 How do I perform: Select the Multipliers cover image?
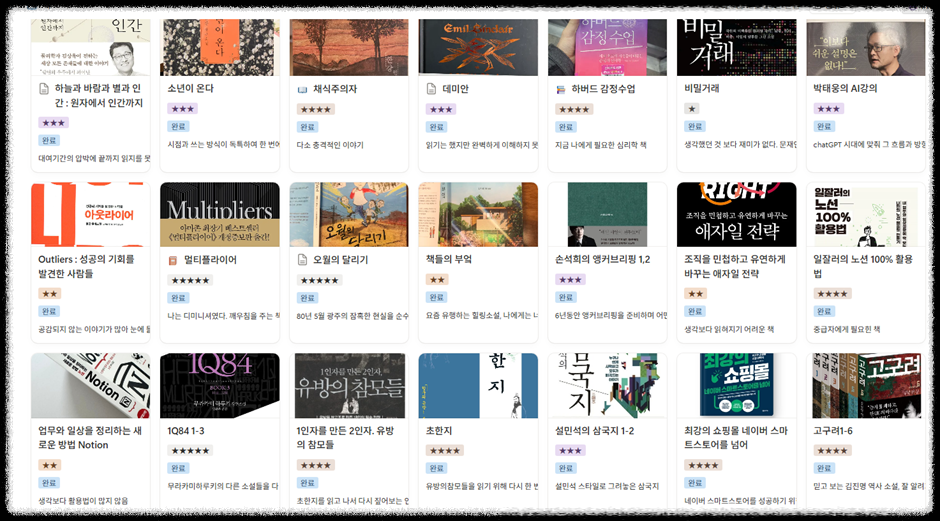219,215
